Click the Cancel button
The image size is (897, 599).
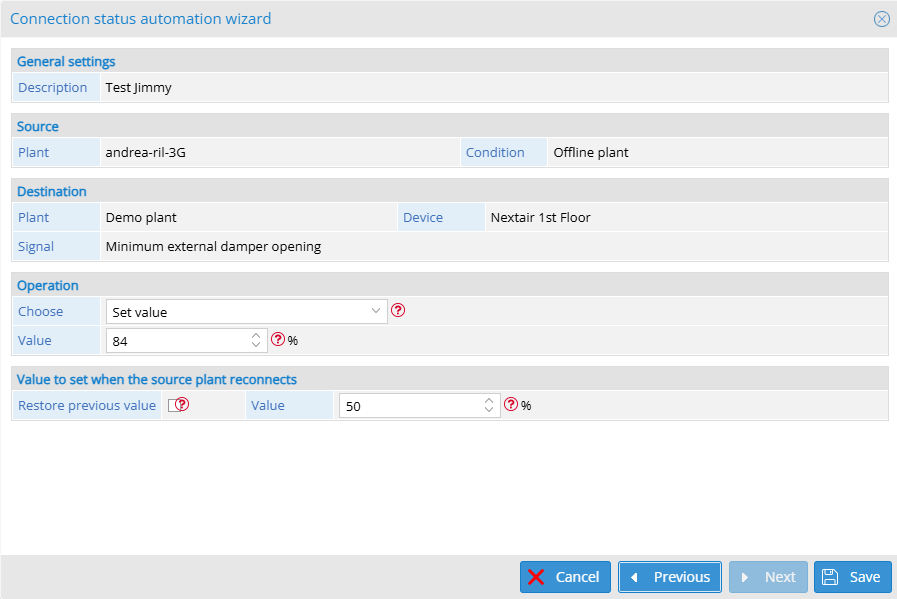tap(565, 577)
